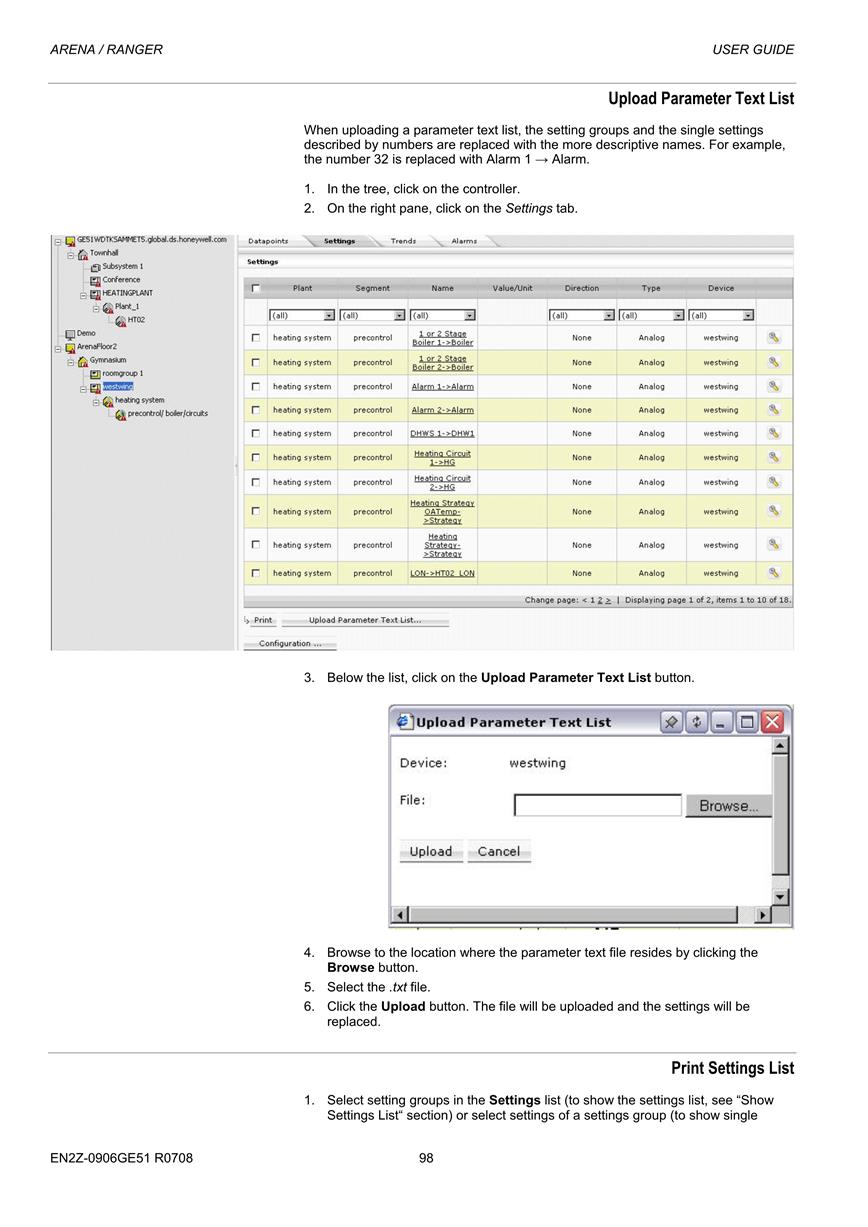The image size is (868, 1227).
Task: Click the Print button below the list
Action: click(263, 620)
